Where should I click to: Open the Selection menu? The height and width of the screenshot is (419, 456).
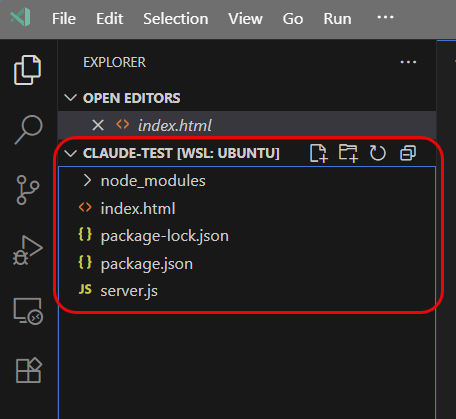(x=176, y=19)
